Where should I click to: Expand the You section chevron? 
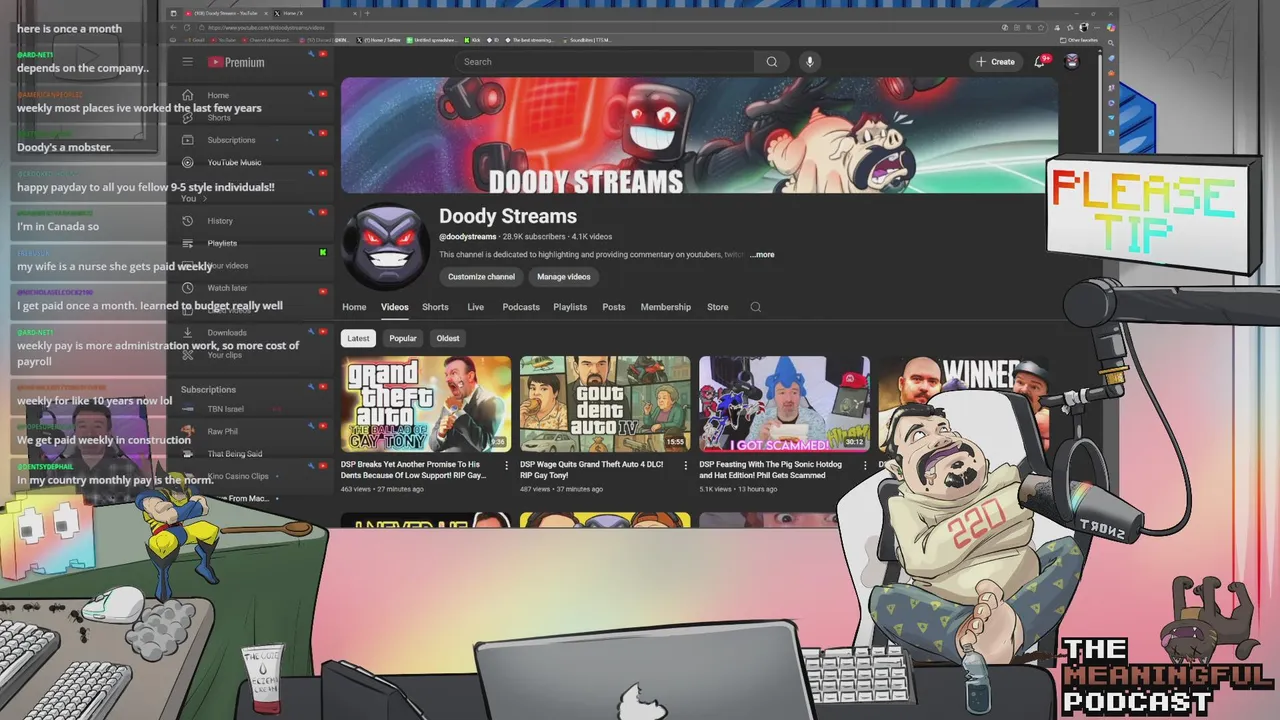coord(205,199)
